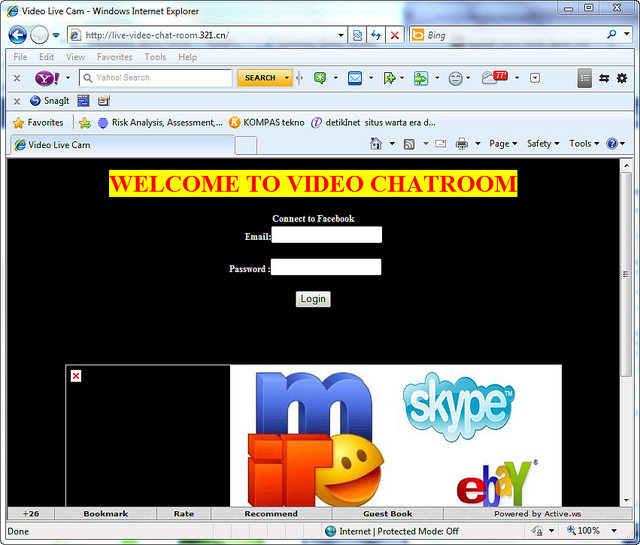The image size is (640, 545).
Task: Select the Video Live Cam tab
Action: click(122, 145)
